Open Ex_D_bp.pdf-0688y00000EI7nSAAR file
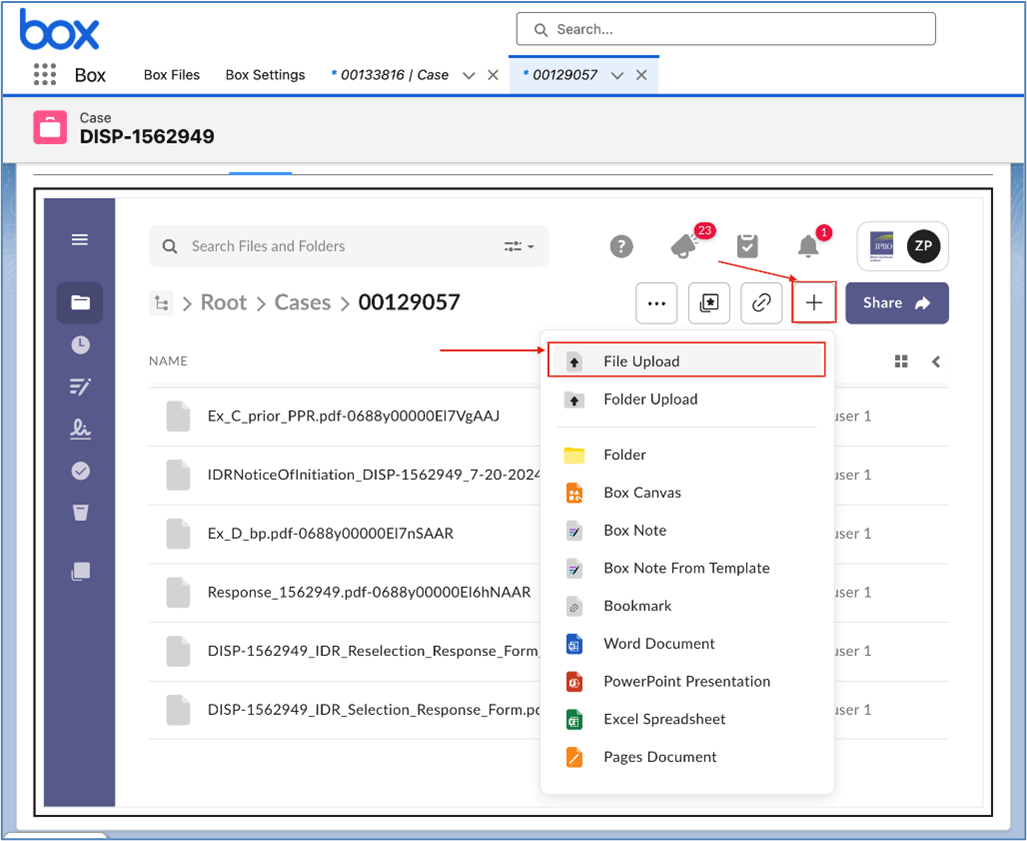The image size is (1027, 841). pyautogui.click(x=331, y=533)
